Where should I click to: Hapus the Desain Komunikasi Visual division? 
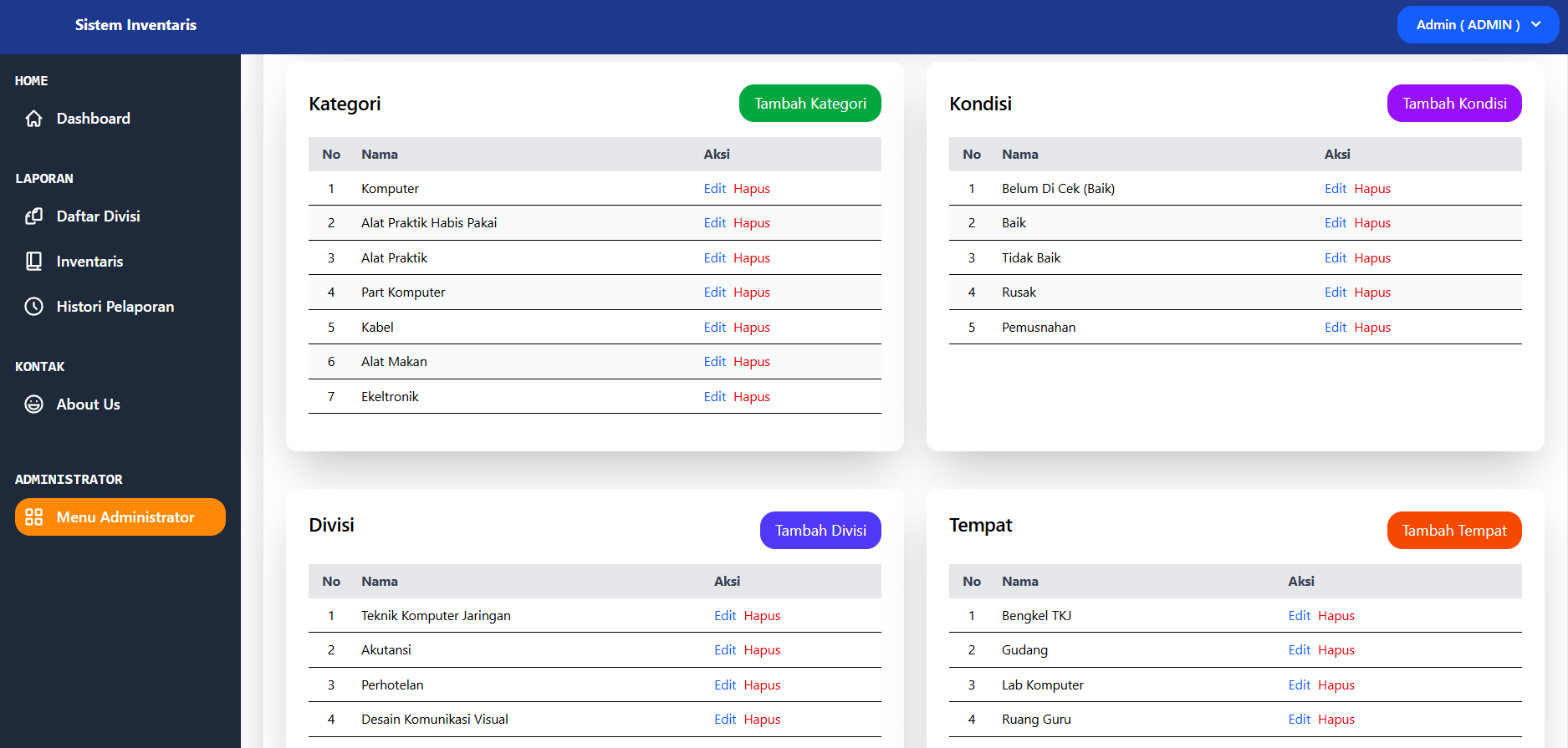pos(762,720)
